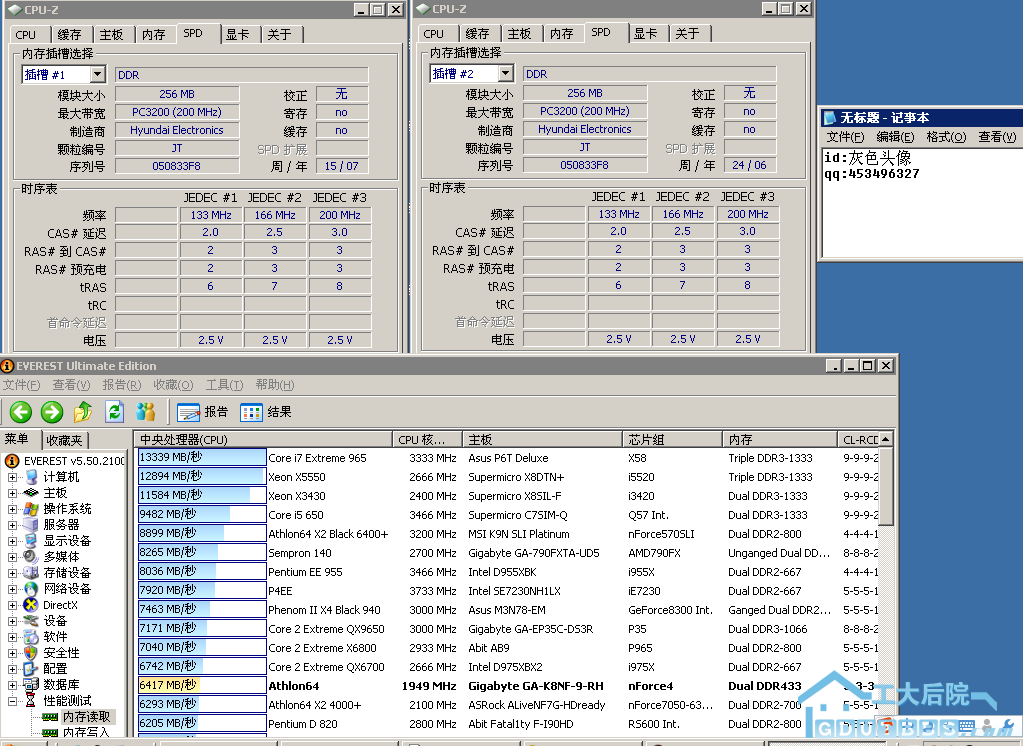Open the 编辑 menu in Notepad

pyautogui.click(x=894, y=136)
